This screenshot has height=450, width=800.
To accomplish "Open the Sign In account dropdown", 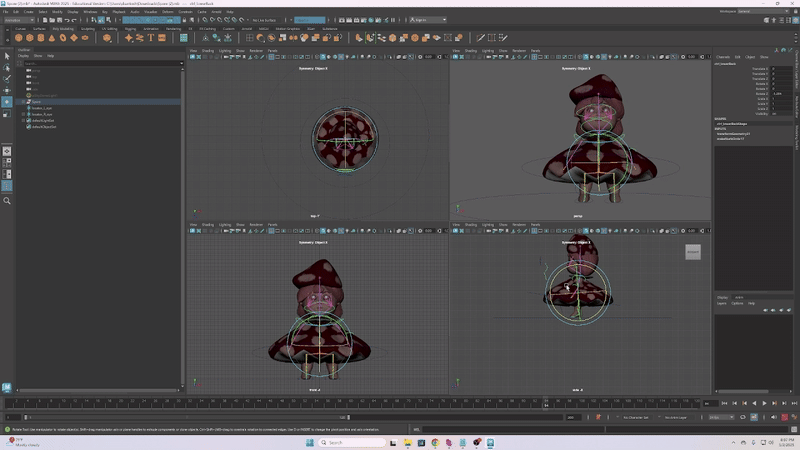I will tap(427, 20).
